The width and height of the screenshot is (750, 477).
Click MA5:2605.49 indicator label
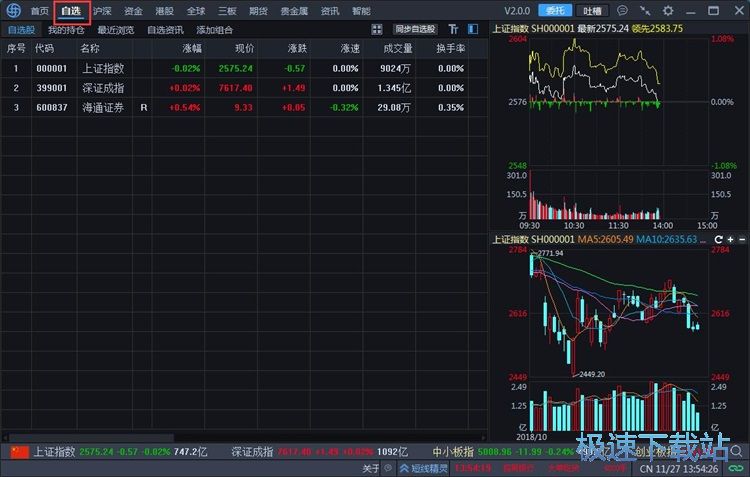pyautogui.click(x=606, y=239)
